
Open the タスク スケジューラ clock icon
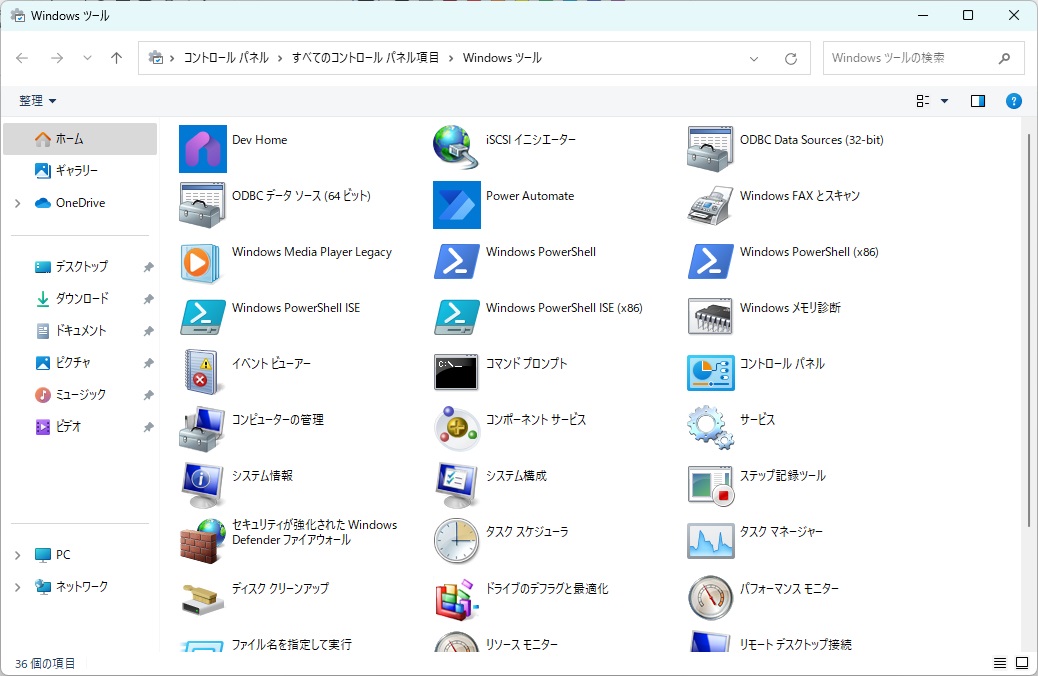[x=456, y=541]
